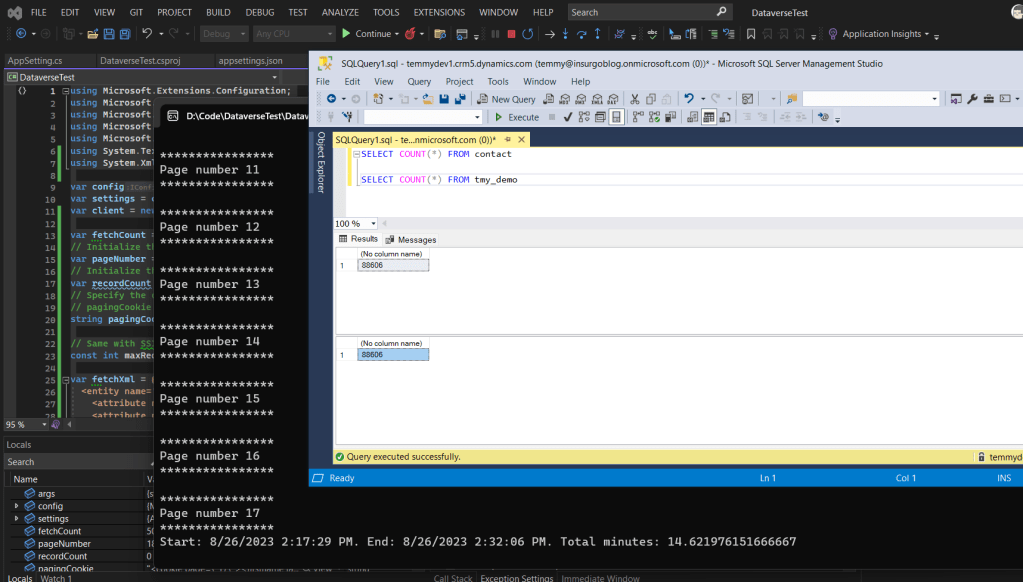
Task: Open the Object Explorer side tab in SSMS
Action: 321,162
